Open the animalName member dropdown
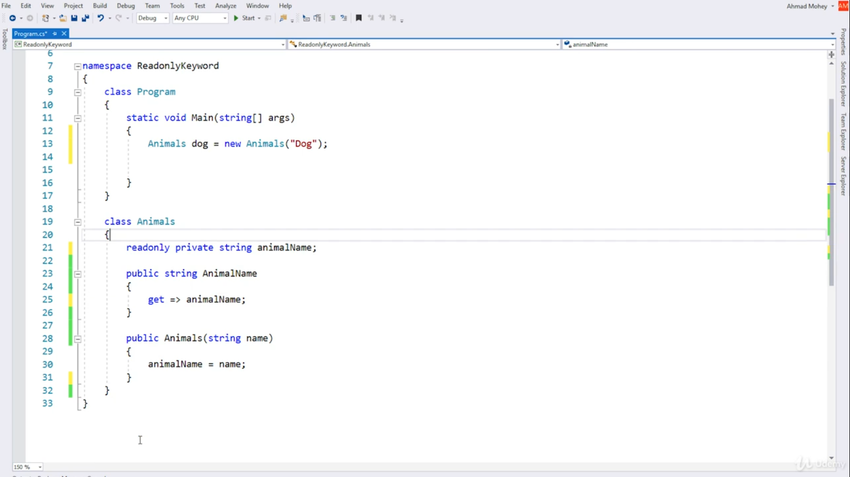The image size is (850, 477). 699,44
